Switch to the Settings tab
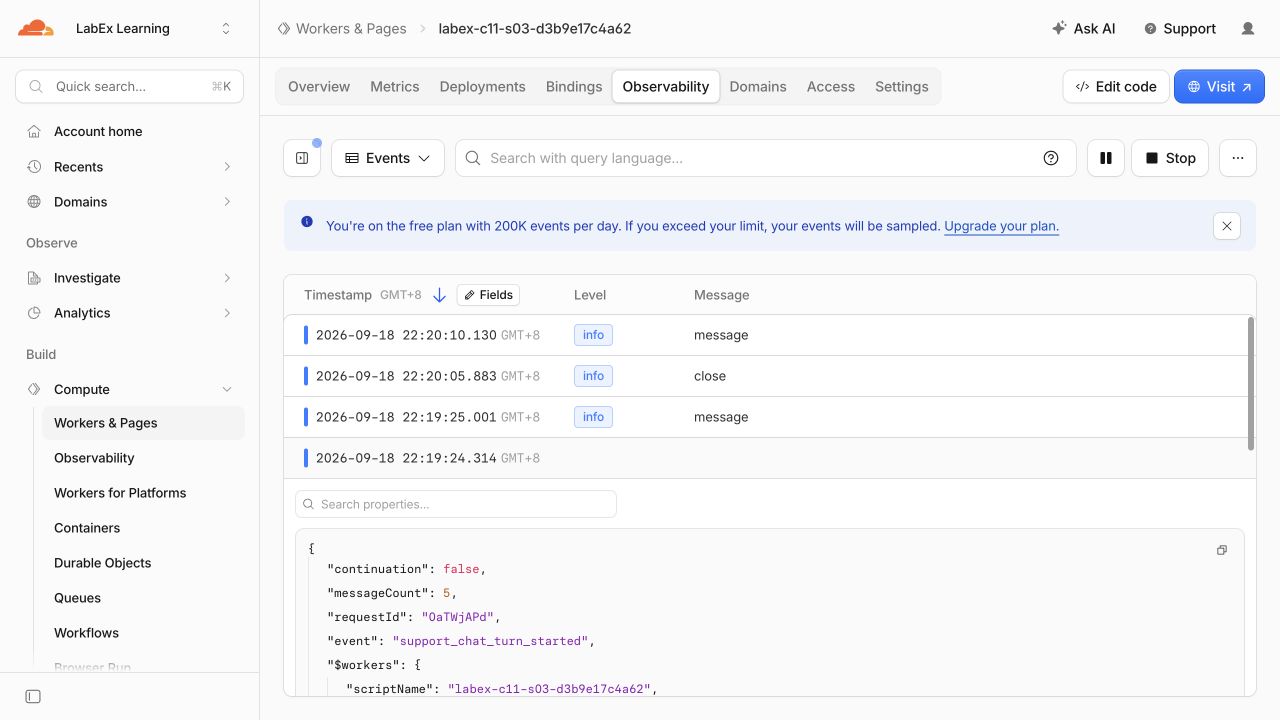This screenshot has height=720, width=1280. pyautogui.click(x=902, y=87)
